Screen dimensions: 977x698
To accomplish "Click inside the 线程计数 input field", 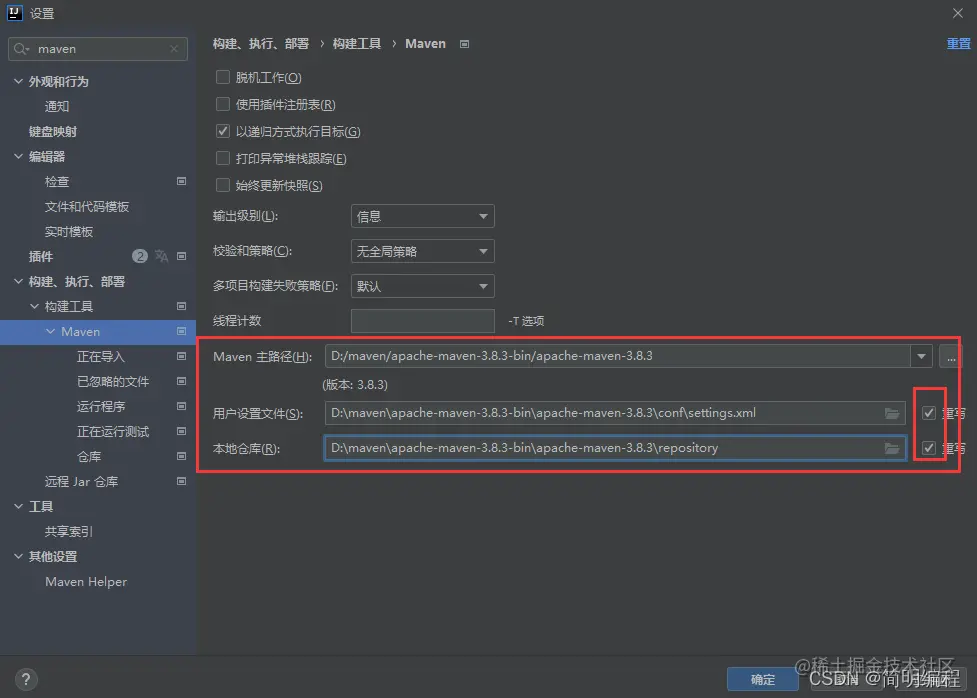I will (422, 320).
